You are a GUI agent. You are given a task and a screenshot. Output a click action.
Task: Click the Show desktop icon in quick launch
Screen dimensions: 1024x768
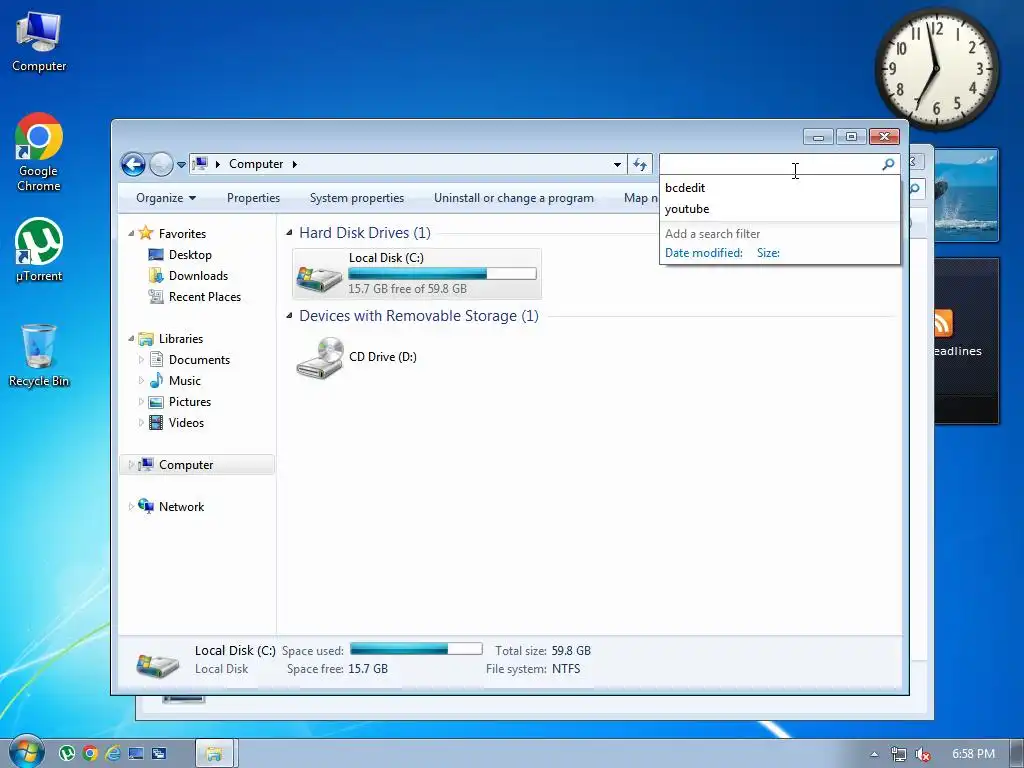[x=136, y=754]
